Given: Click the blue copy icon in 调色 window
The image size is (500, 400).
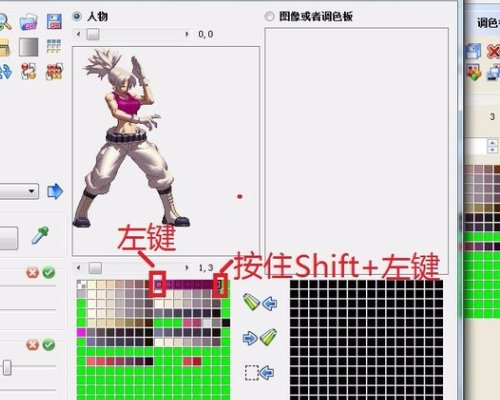Looking at the screenshot, I should click(493, 72).
